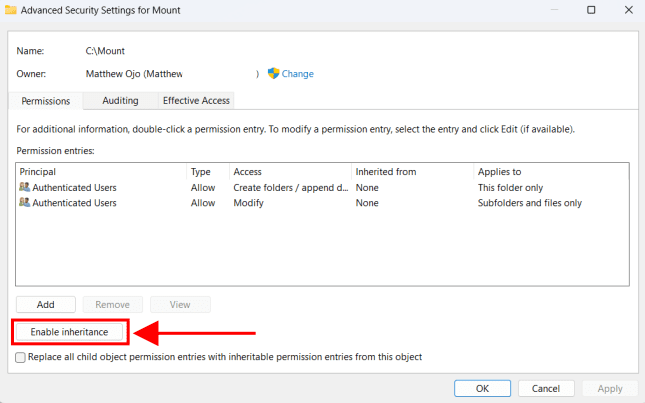Click the Change owner link
The height and width of the screenshot is (403, 645).
pyautogui.click(x=297, y=74)
